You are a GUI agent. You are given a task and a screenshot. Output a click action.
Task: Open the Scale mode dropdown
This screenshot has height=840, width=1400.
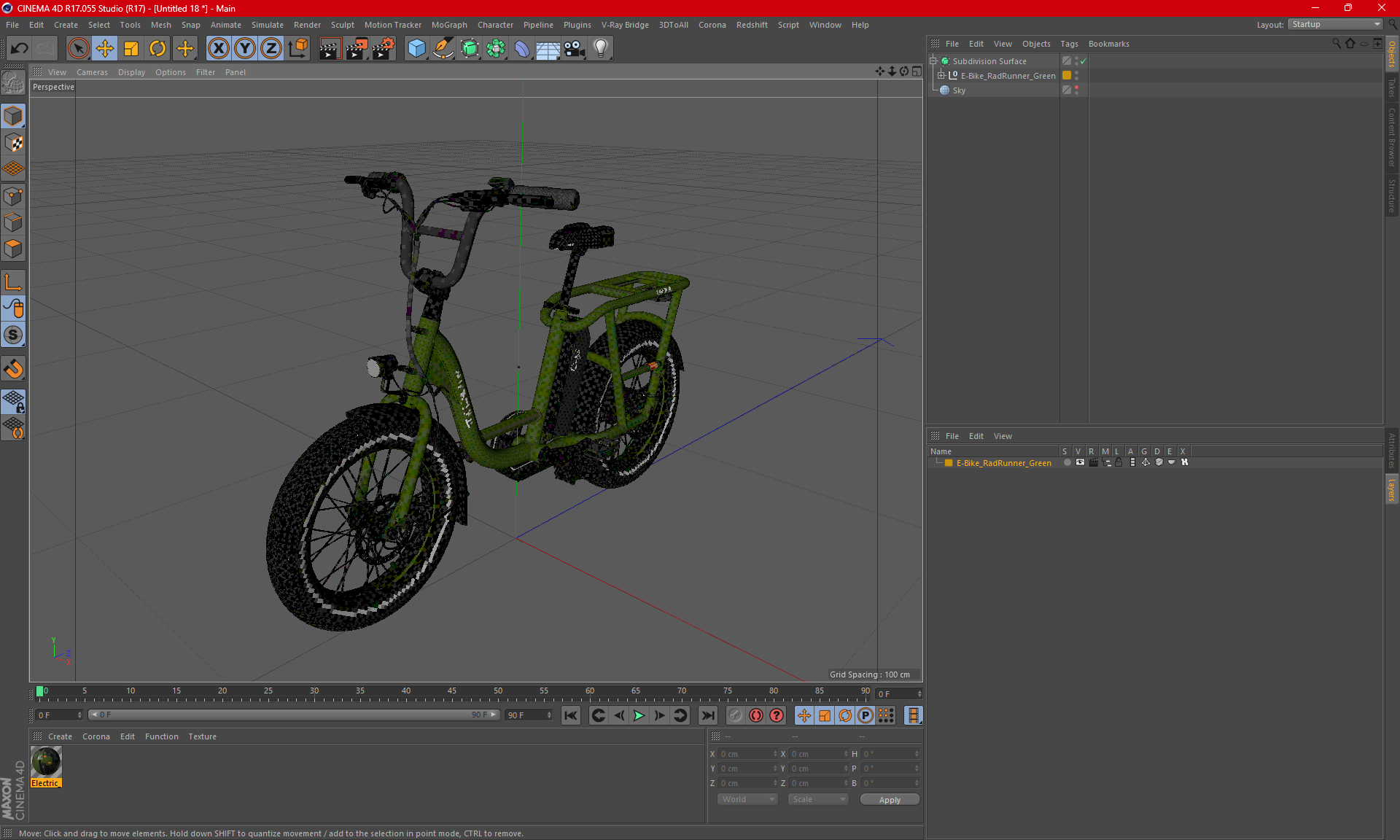point(818,799)
